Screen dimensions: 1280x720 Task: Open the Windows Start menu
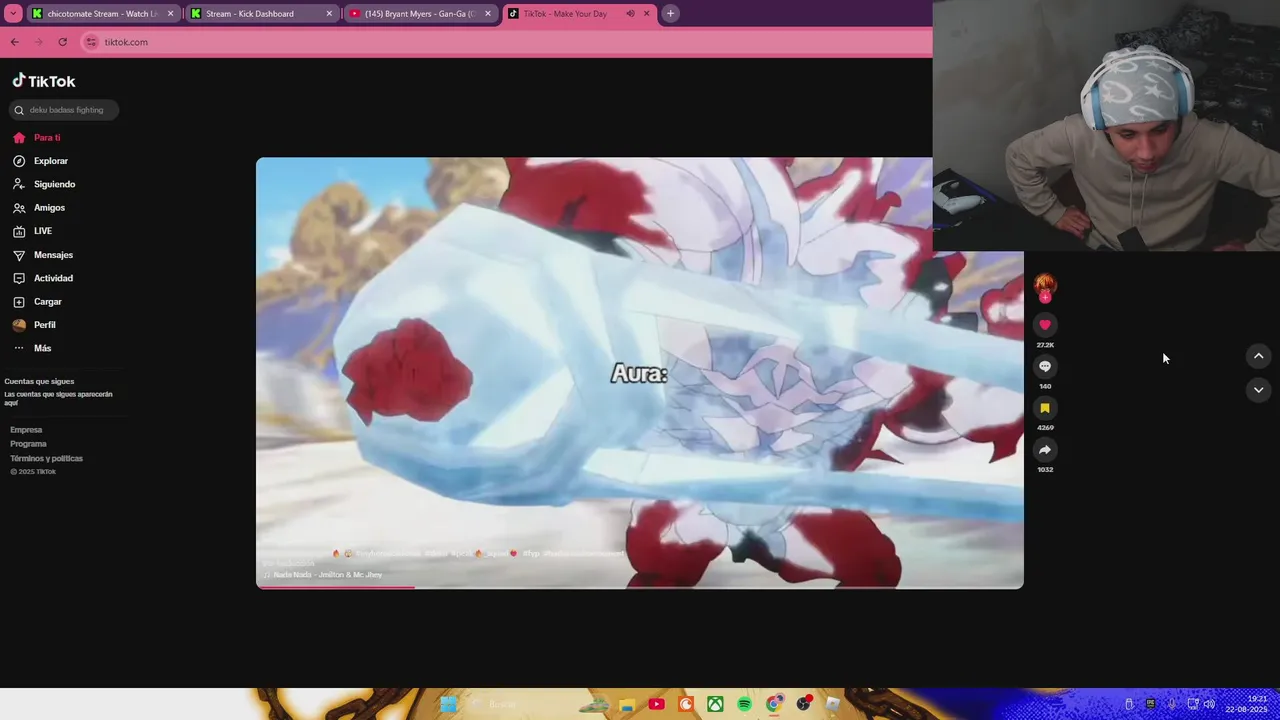click(448, 704)
